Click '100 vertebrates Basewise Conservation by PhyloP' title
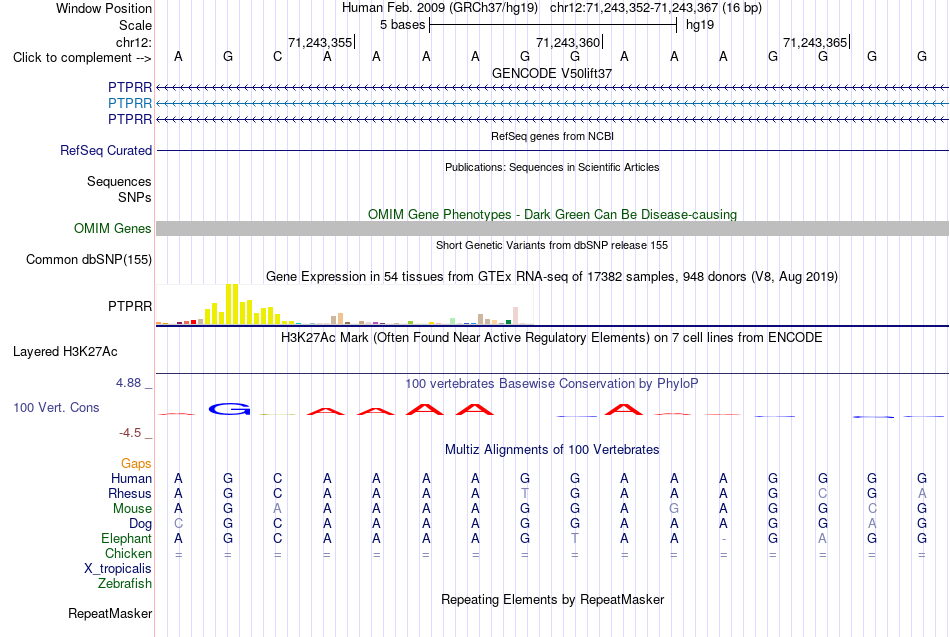950x637 pixels. pos(552,384)
